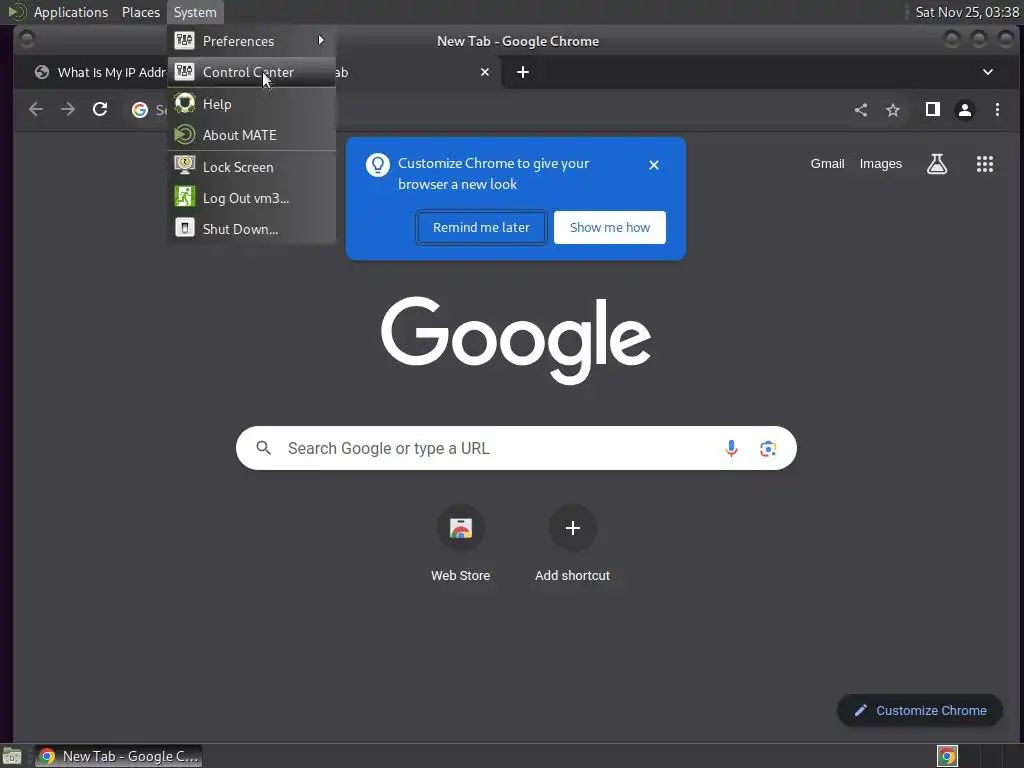Open Chrome profile avatar menu
Viewport: 1024px width, 768px height.
pyautogui.click(x=965, y=110)
